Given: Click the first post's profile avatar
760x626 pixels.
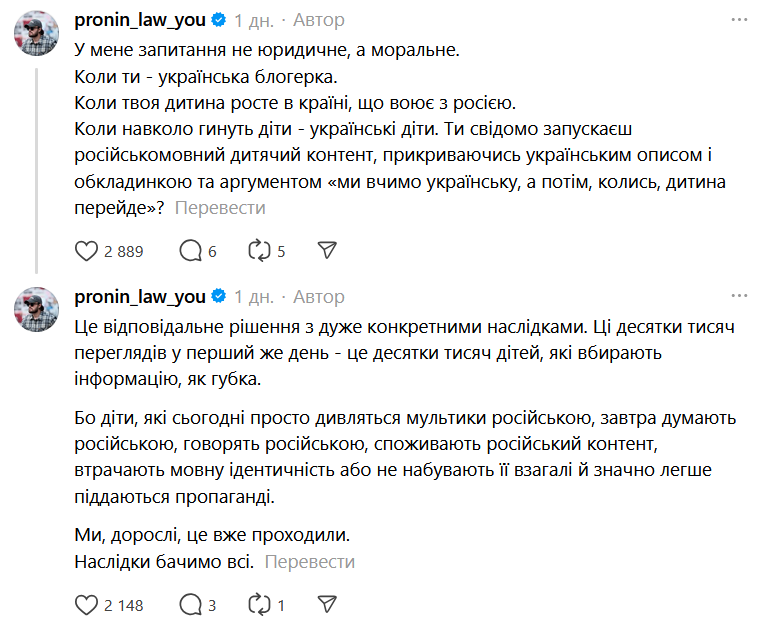Looking at the screenshot, I should click(x=36, y=35).
